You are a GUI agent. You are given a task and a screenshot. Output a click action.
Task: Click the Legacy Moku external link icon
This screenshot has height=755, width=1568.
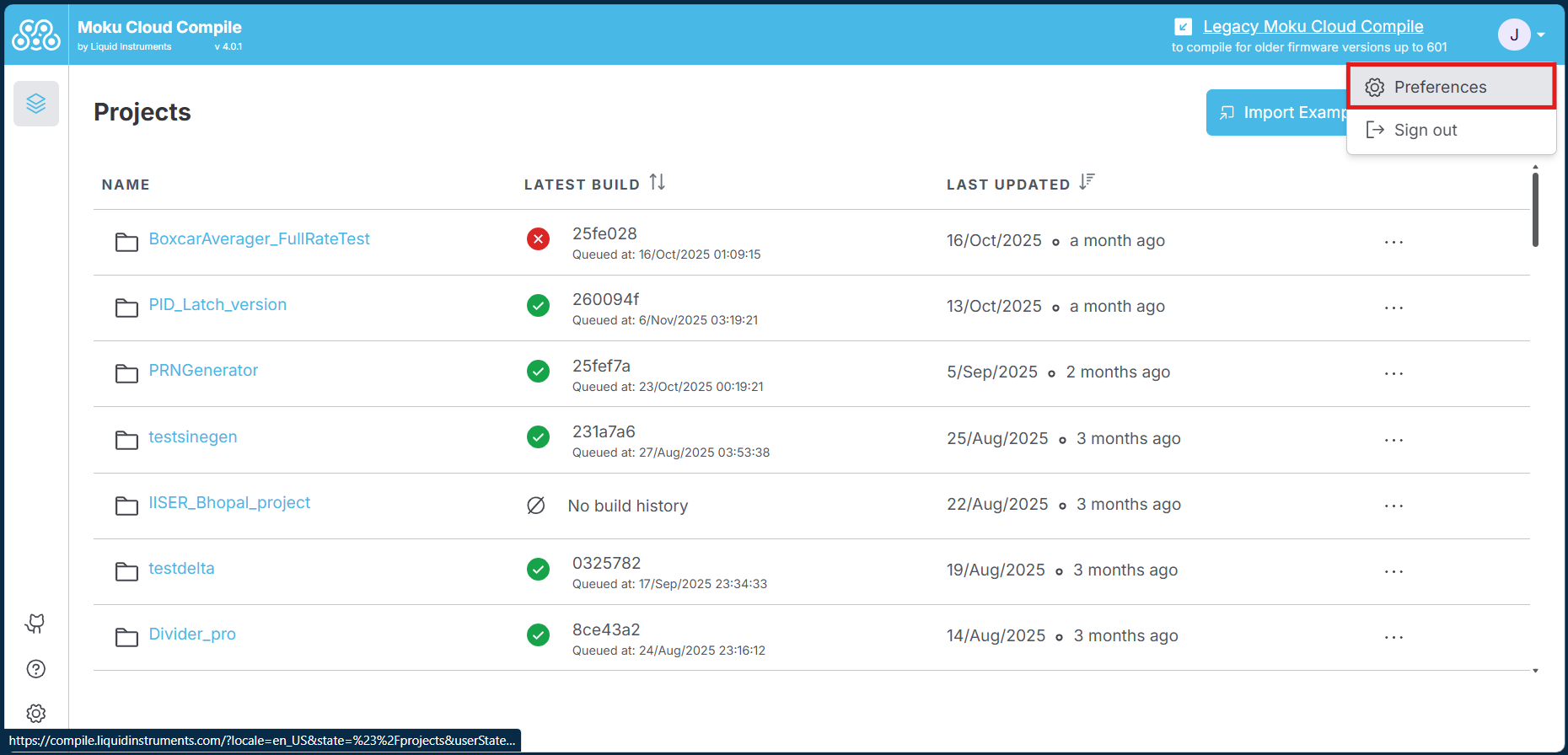(x=1184, y=27)
